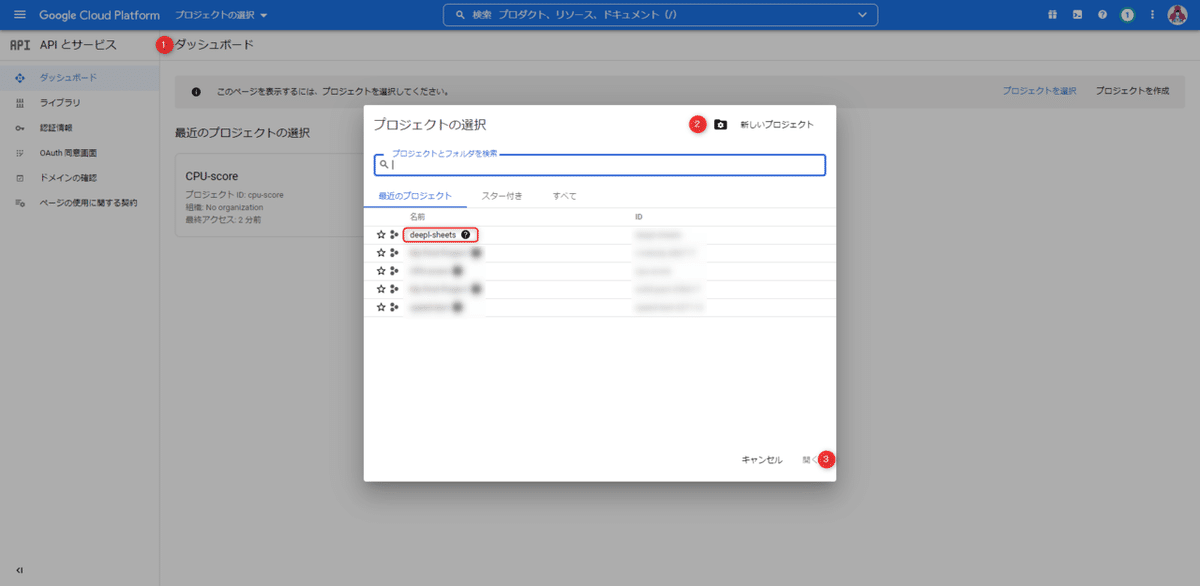Click the info icon in banner
Image resolution: width=1200 pixels, height=586 pixels.
tap(195, 91)
